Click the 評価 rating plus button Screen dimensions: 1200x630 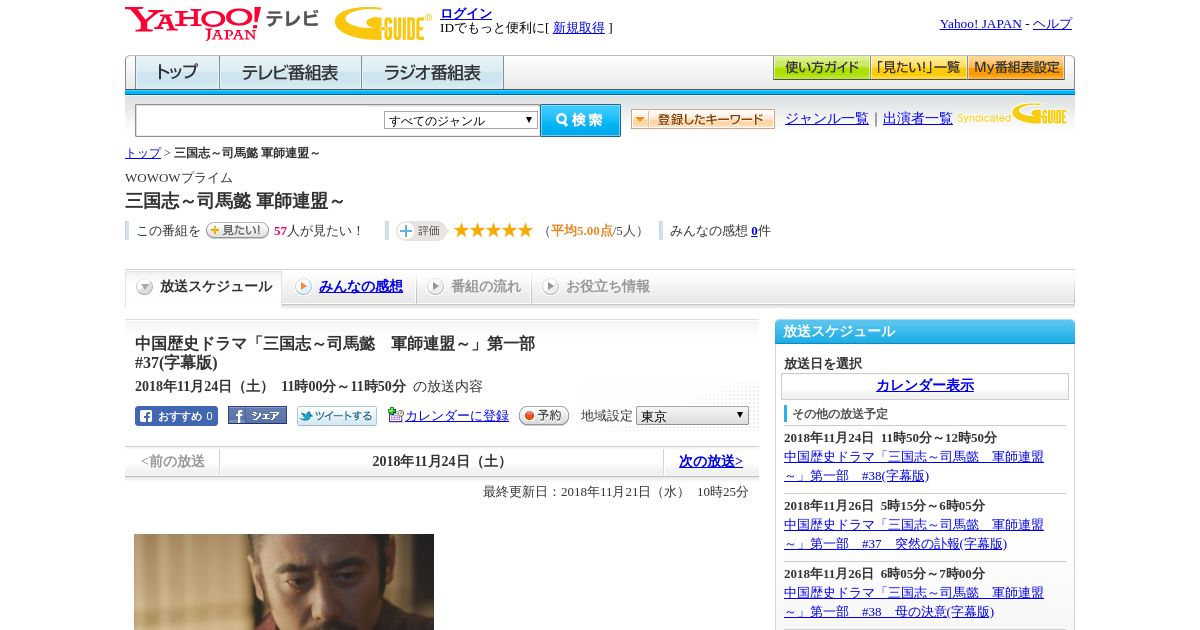coord(421,231)
